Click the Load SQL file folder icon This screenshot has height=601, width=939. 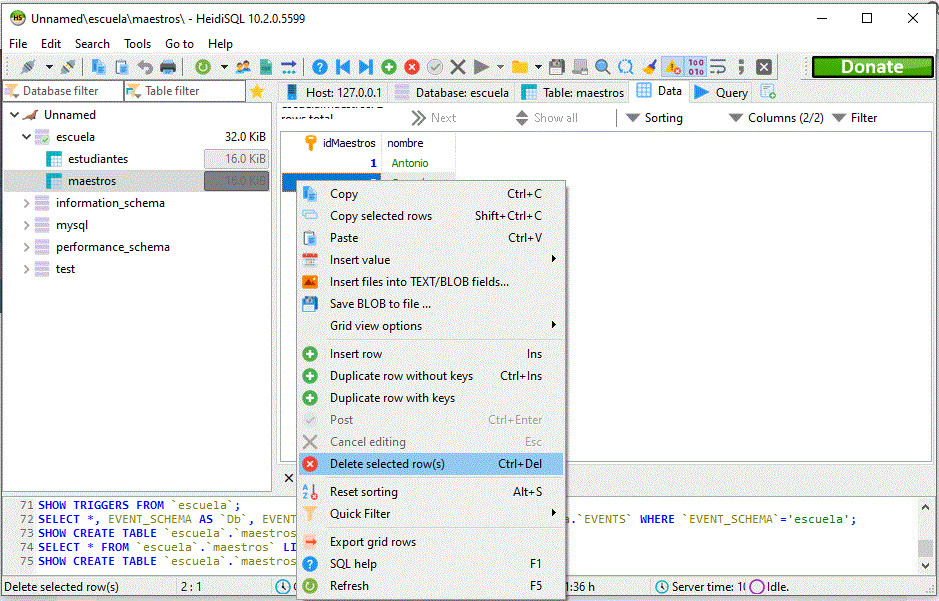pos(519,67)
